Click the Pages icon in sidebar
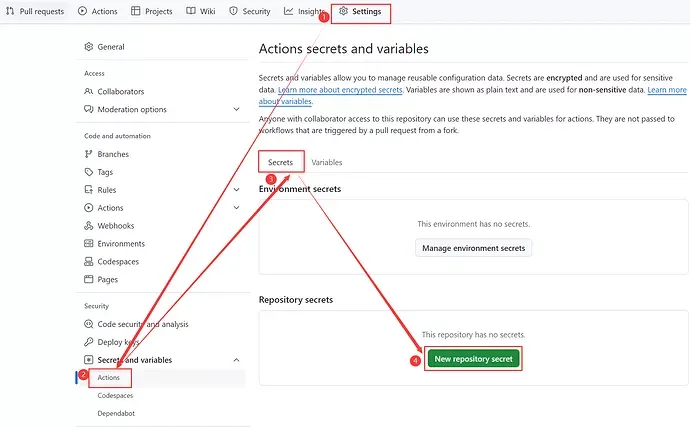 (89, 280)
